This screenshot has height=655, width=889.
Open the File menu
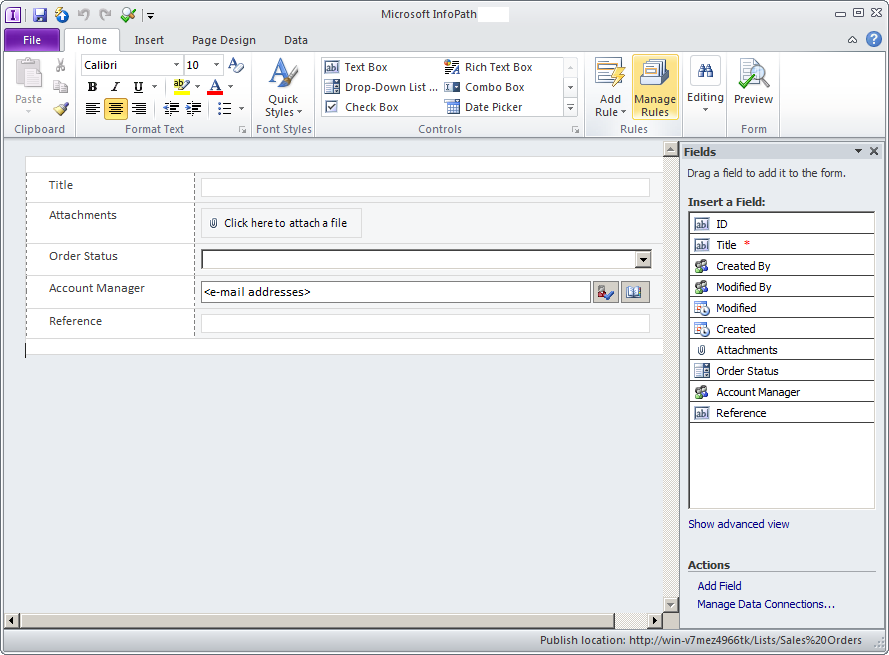(x=32, y=39)
